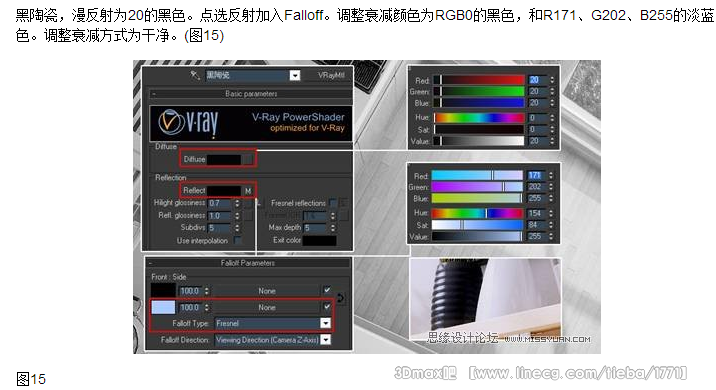Viewport: 716px width, 390px height.
Task: Click the Red value field showing 171
Action: coord(537,175)
